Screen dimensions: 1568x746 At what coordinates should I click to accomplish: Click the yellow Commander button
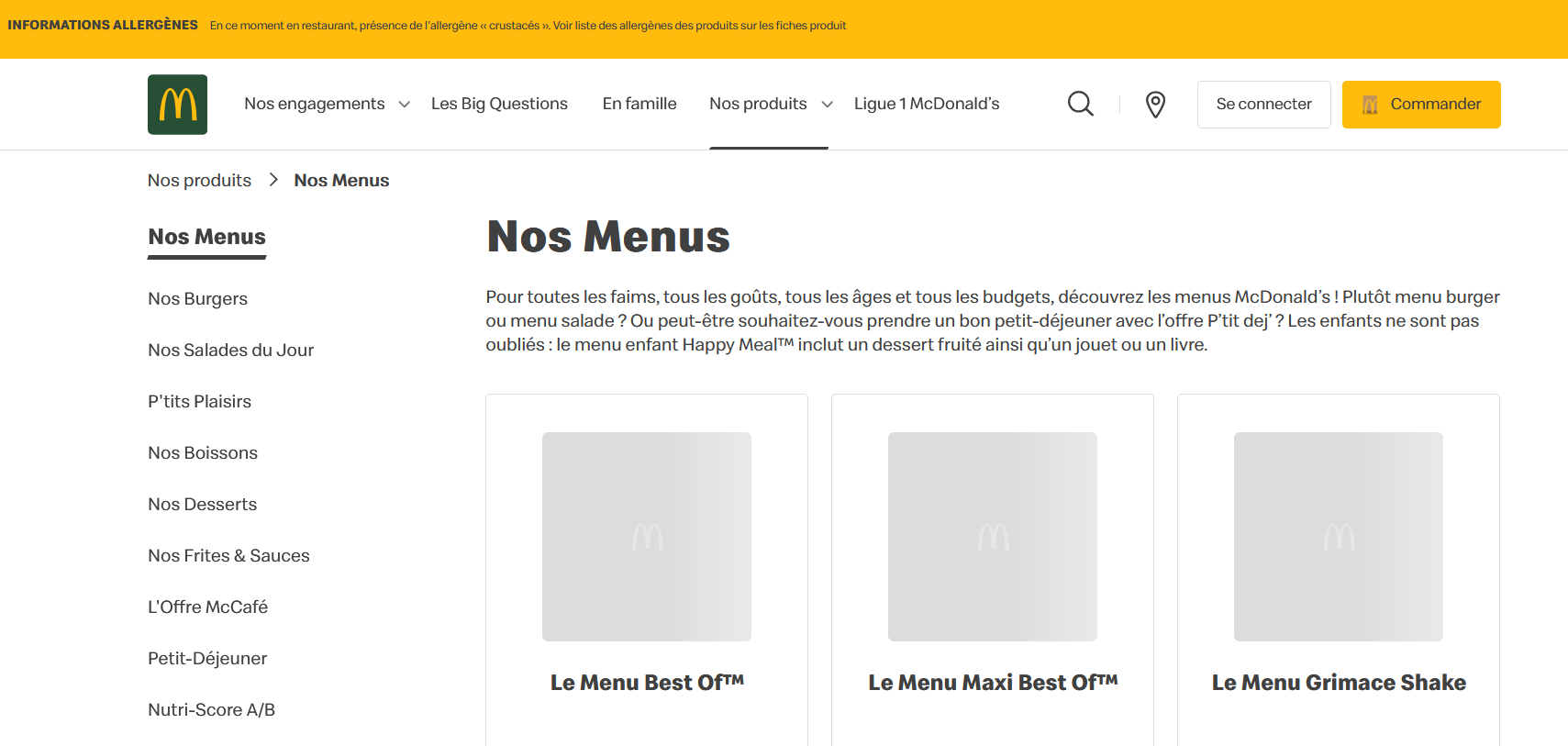pos(1421,105)
